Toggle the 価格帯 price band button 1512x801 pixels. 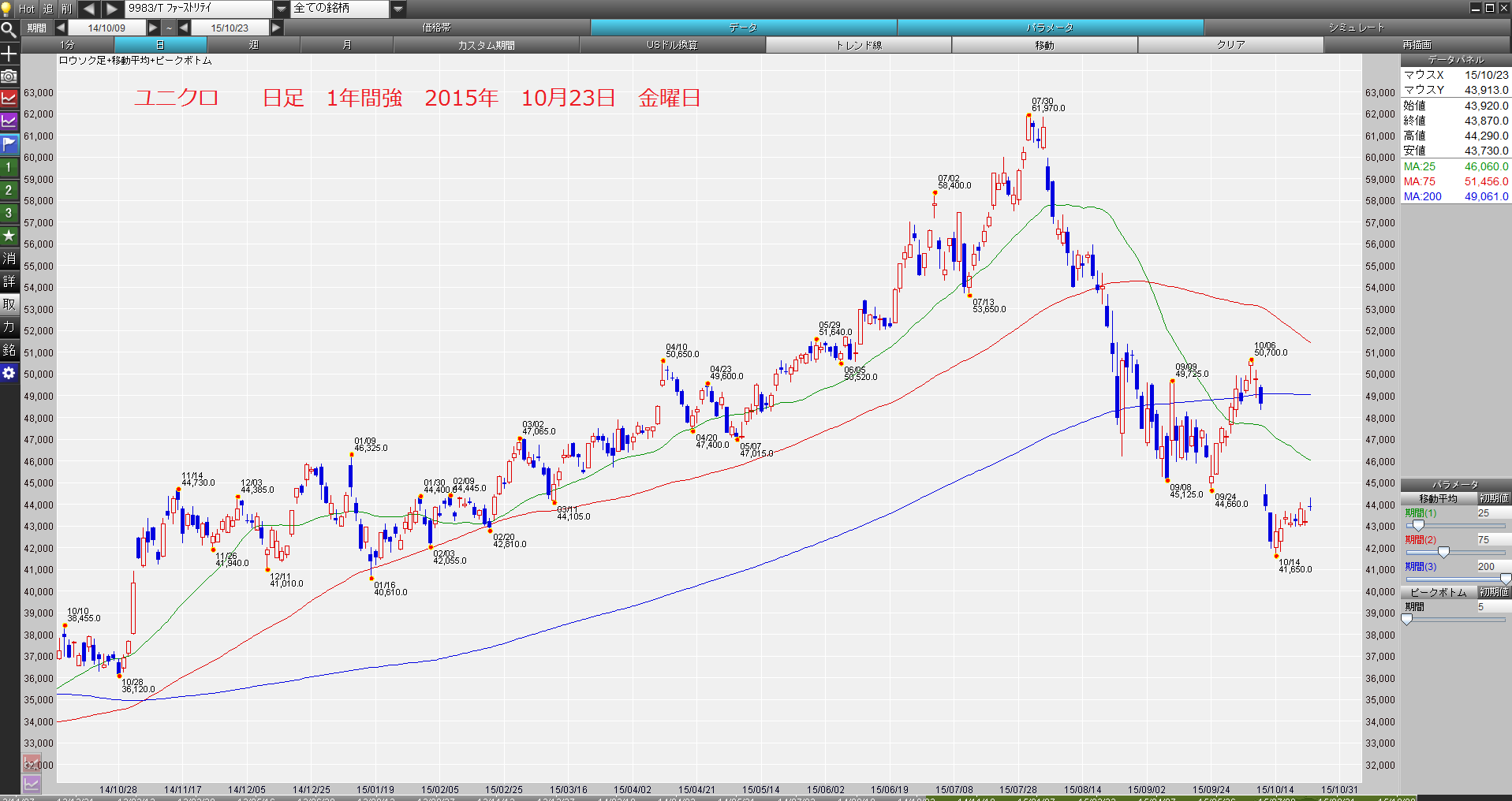pyautogui.click(x=436, y=28)
